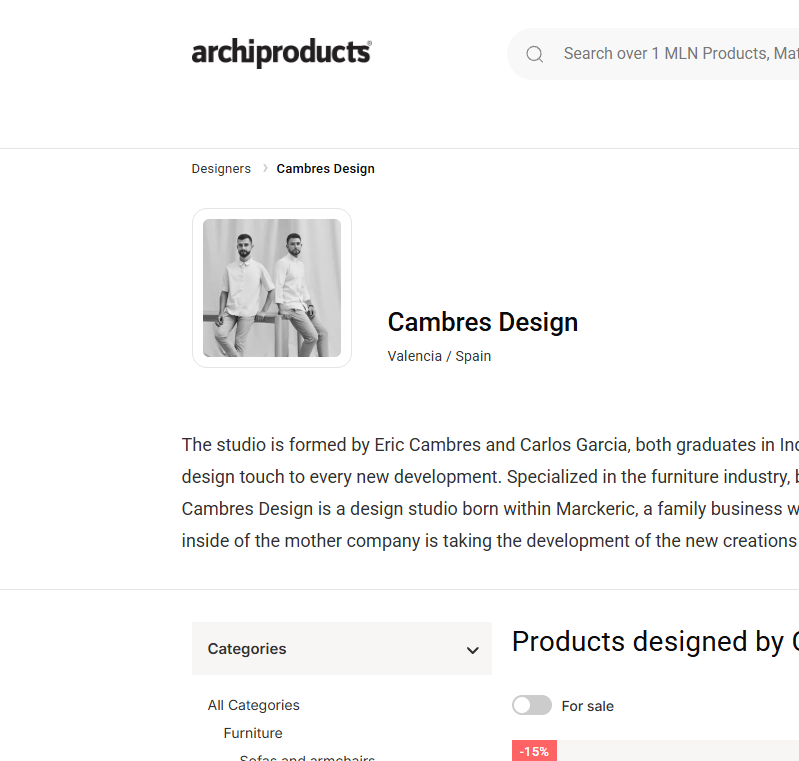Click the 'For sale' text label

click(x=588, y=706)
